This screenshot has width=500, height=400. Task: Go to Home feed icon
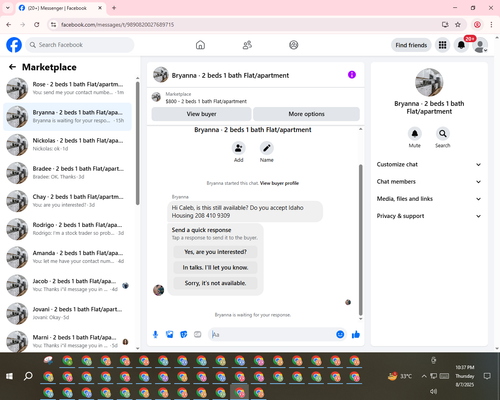(200, 45)
